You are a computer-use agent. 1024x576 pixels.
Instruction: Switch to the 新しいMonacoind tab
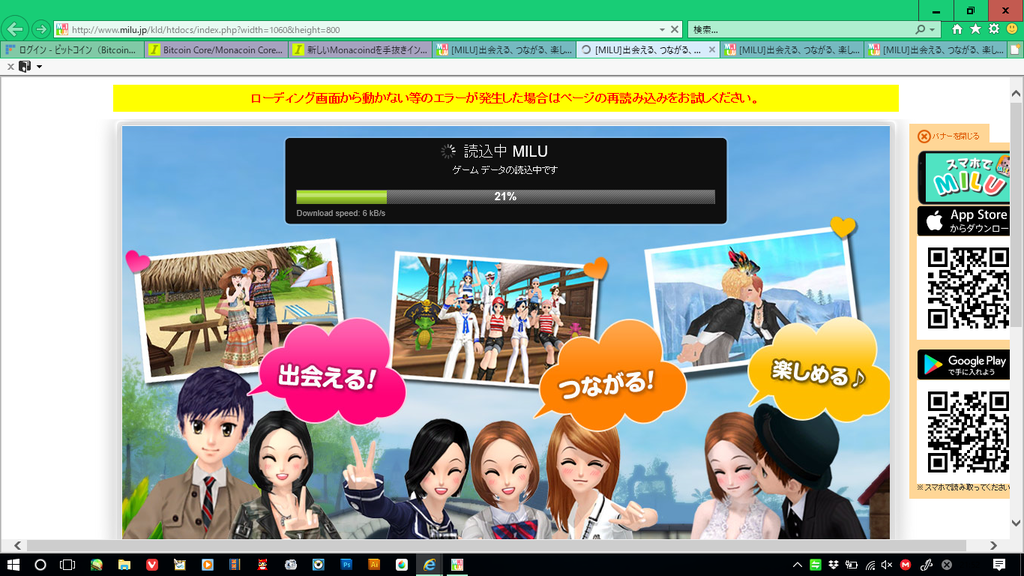point(360,49)
